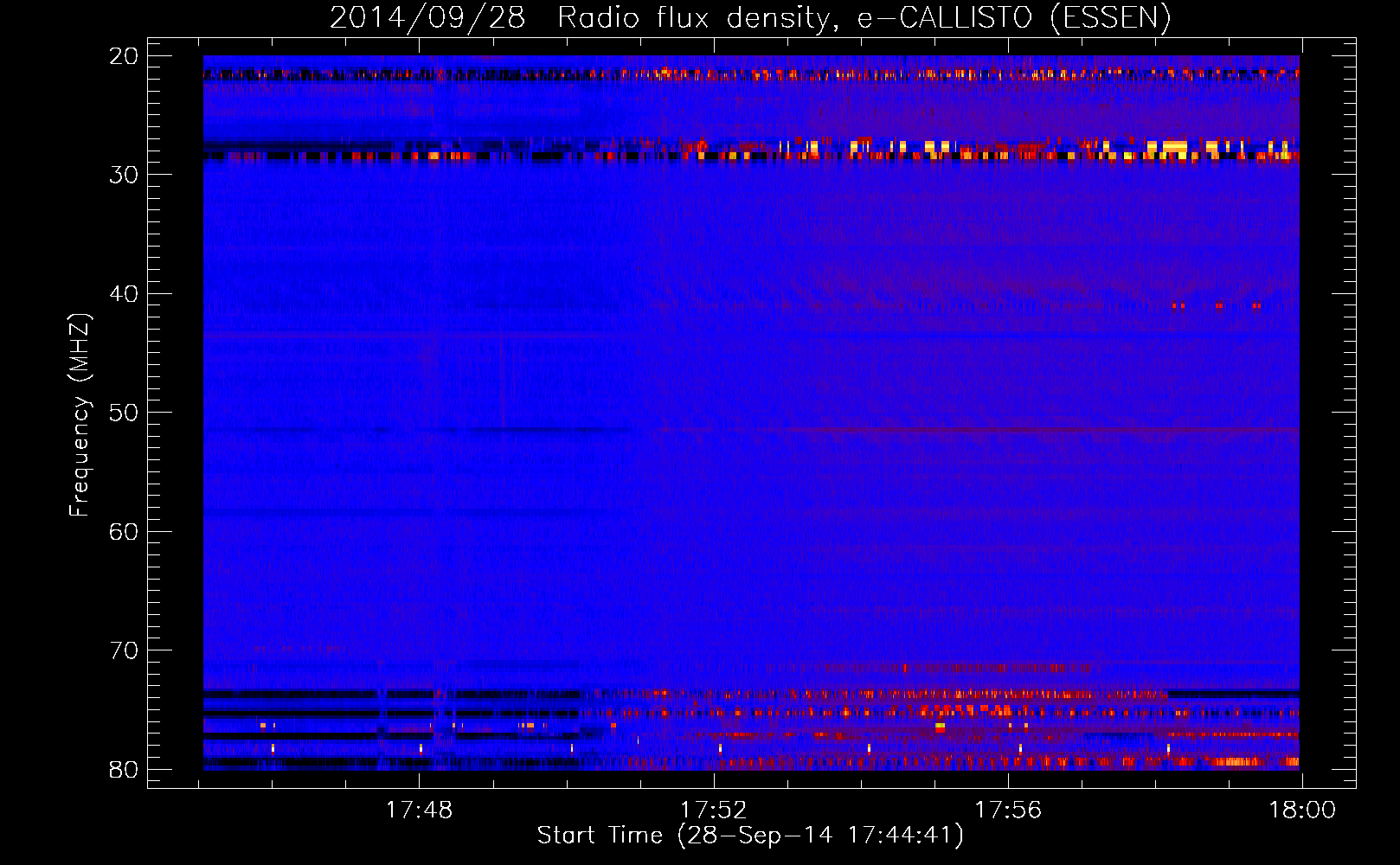
Task: Click the 80 frequency tick label
Action: point(125,769)
